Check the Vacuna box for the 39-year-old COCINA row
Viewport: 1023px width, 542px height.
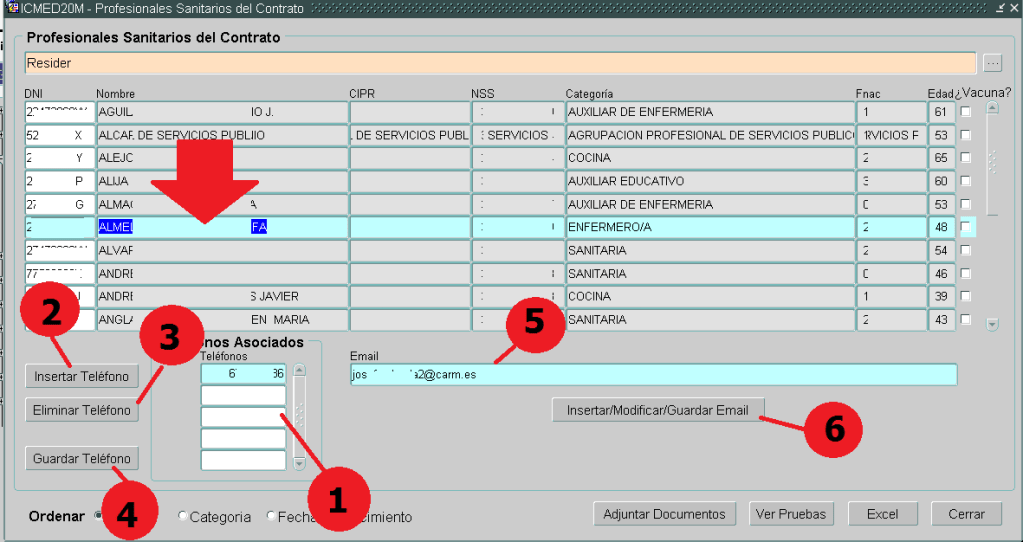(965, 297)
